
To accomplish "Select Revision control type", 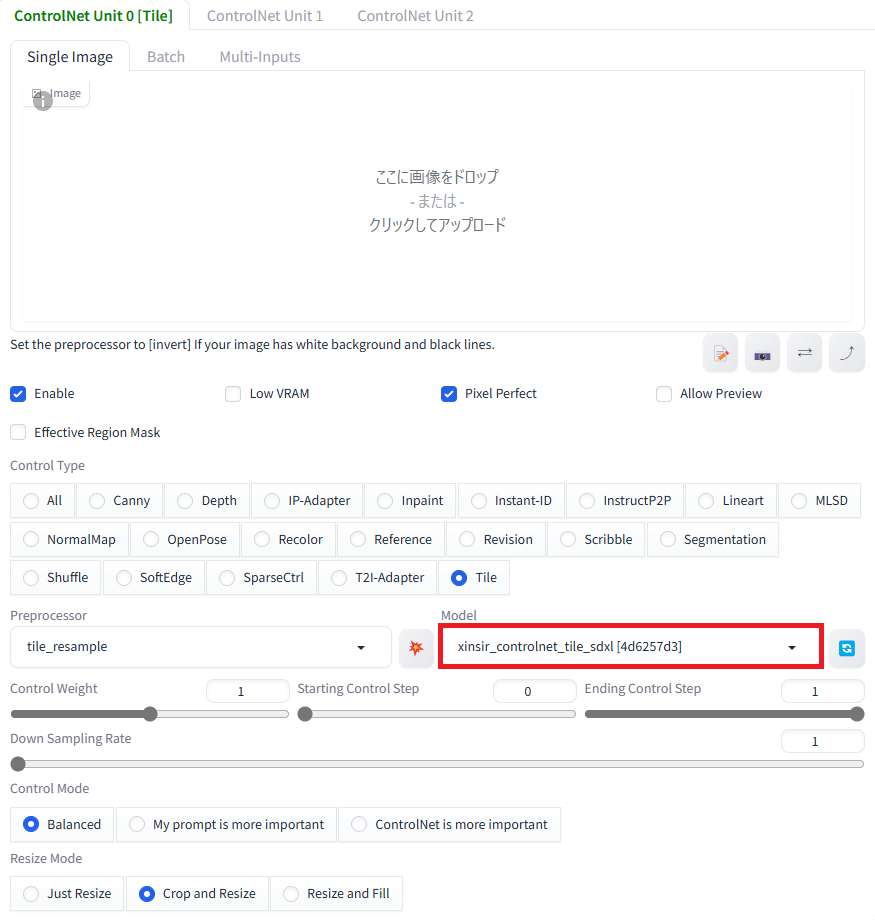I will click(496, 539).
